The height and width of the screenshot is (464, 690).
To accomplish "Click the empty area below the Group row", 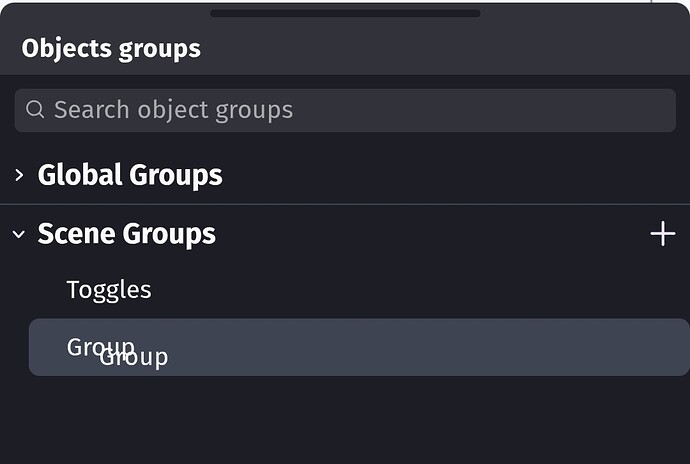I will (x=345, y=420).
